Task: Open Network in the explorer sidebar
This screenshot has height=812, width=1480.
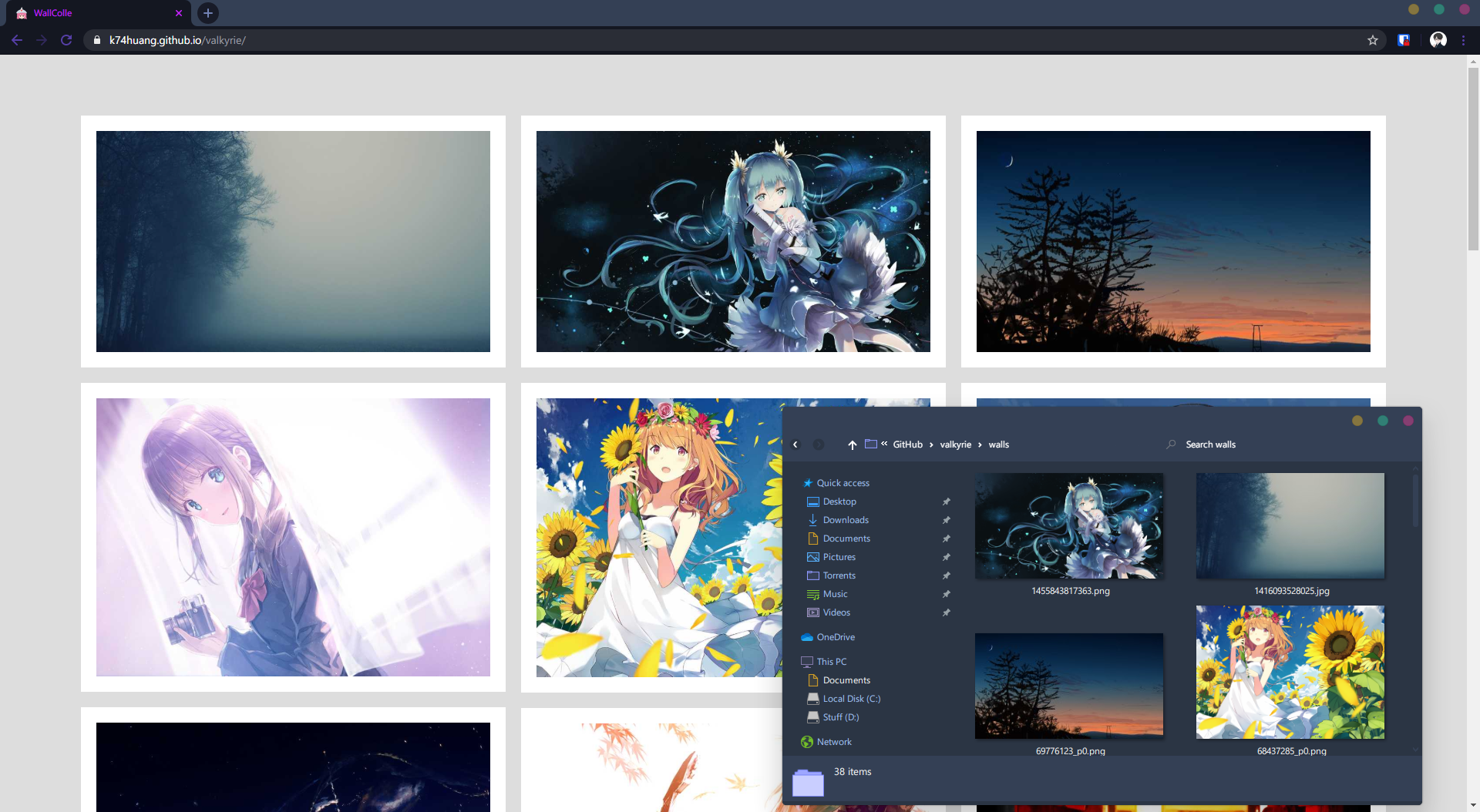Action: click(834, 742)
